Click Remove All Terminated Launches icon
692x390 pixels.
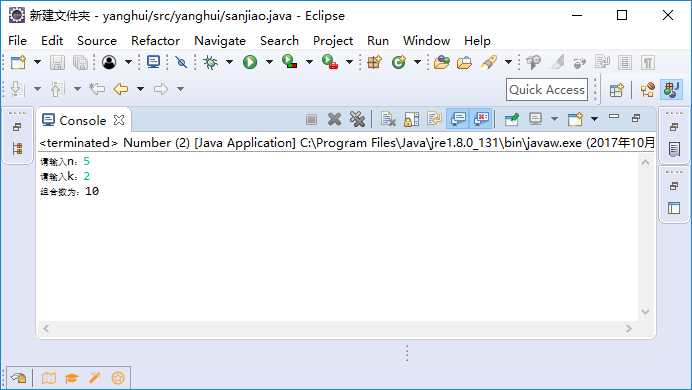[x=357, y=119]
